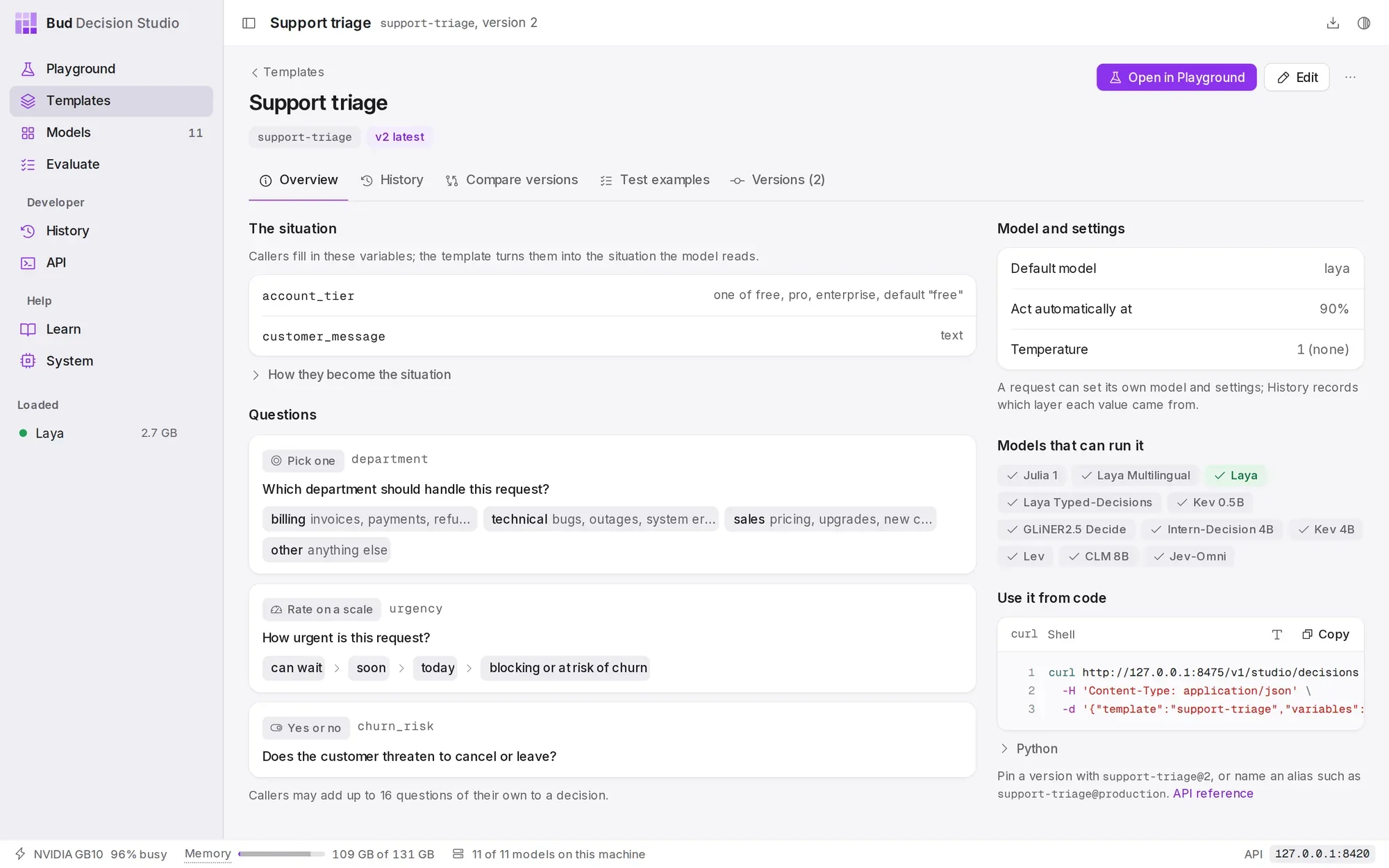
Task: Click the Bud Decision Studio logo icon
Action: 26,23
